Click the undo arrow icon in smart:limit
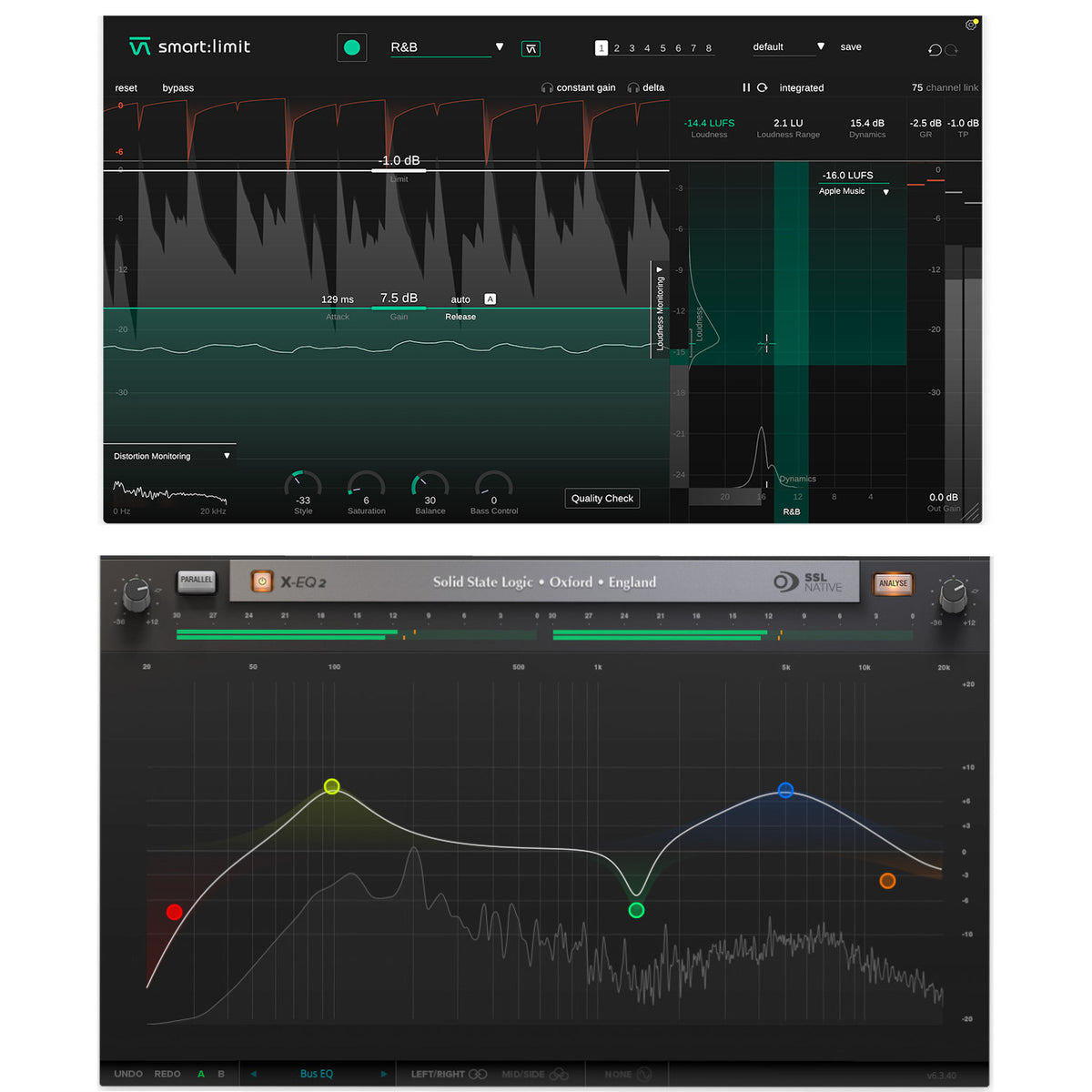The width and height of the screenshot is (1092, 1092). [x=935, y=50]
